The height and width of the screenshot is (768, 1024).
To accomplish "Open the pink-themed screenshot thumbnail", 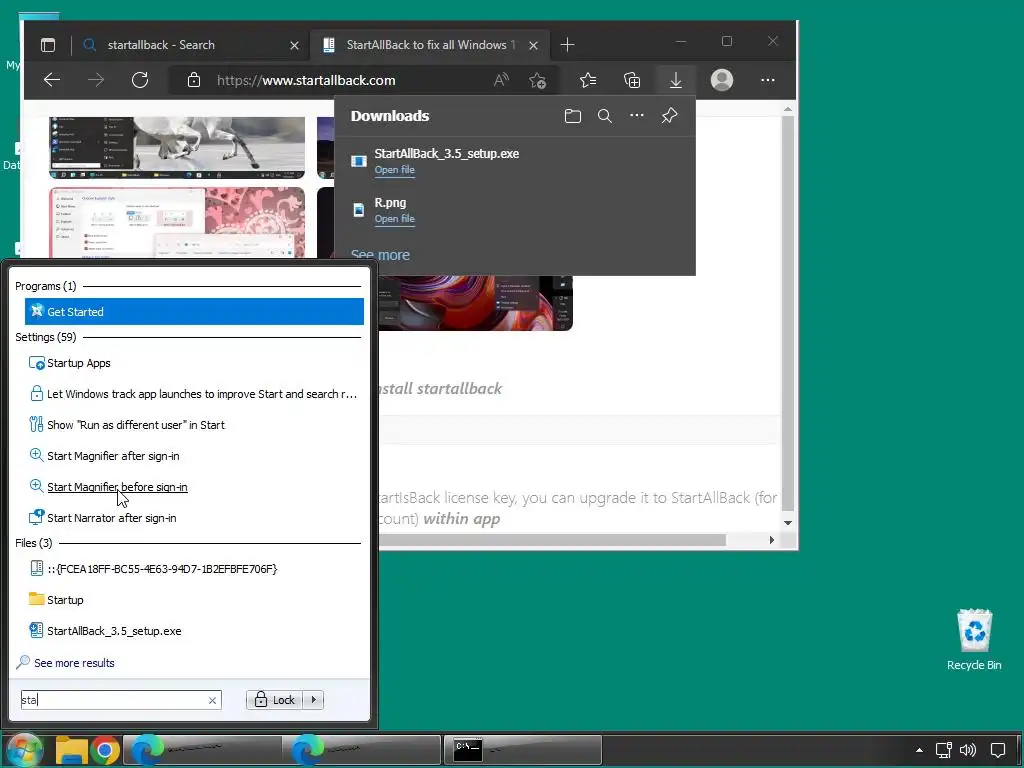I will tap(177, 223).
